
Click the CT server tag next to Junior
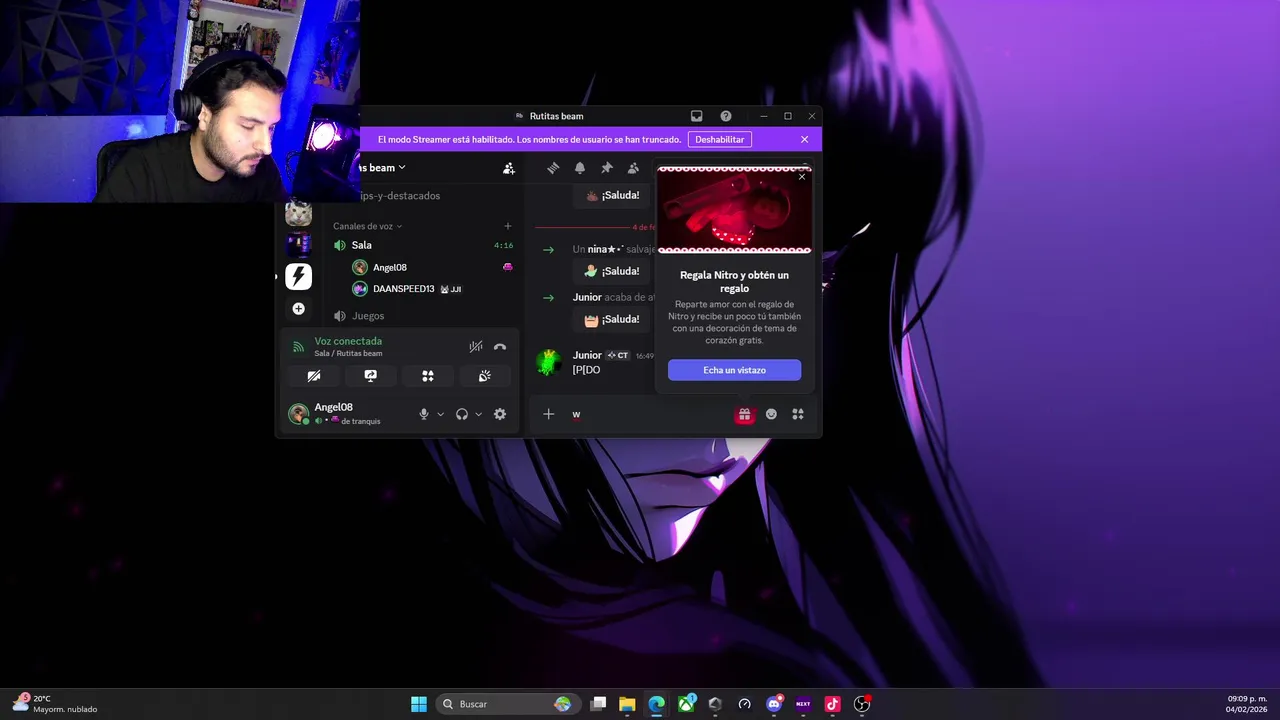point(617,355)
